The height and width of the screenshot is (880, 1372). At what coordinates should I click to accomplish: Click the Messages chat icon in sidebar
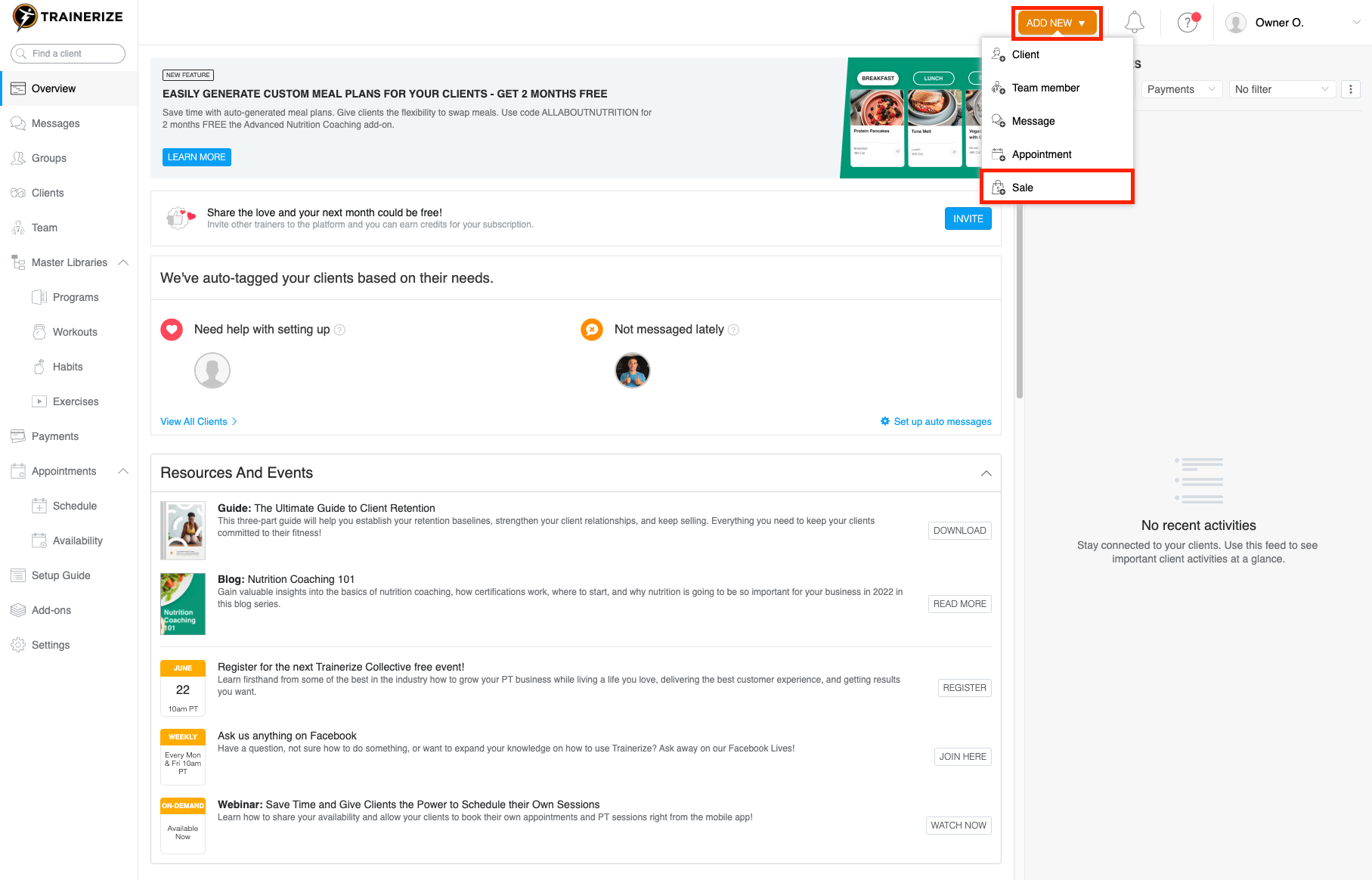(18, 123)
